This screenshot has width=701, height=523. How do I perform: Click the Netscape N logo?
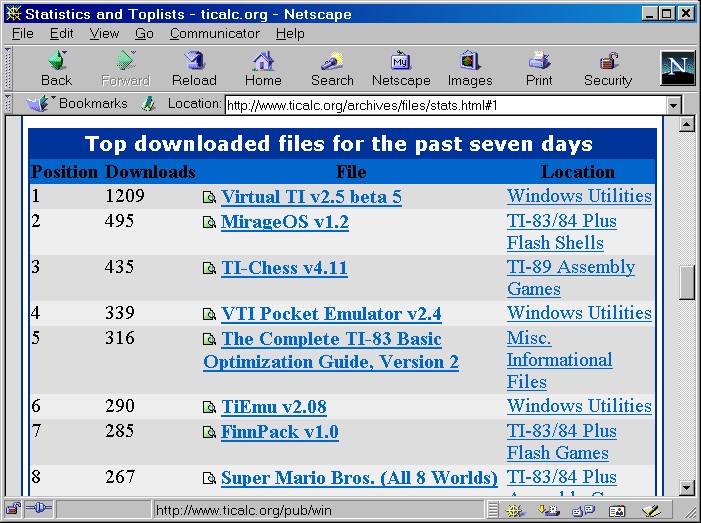[677, 68]
